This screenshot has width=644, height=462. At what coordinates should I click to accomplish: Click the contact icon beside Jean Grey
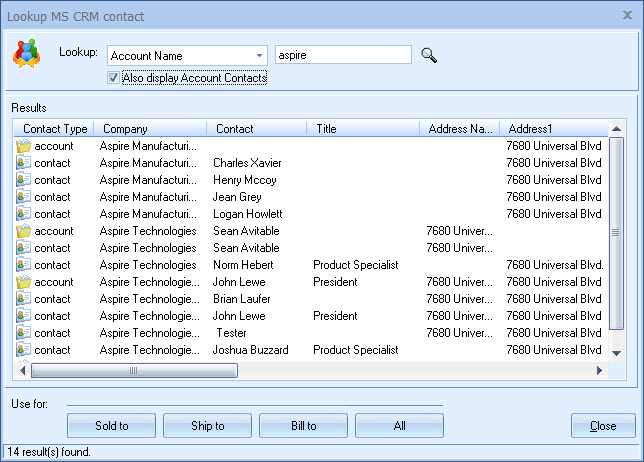pyautogui.click(x=24, y=197)
